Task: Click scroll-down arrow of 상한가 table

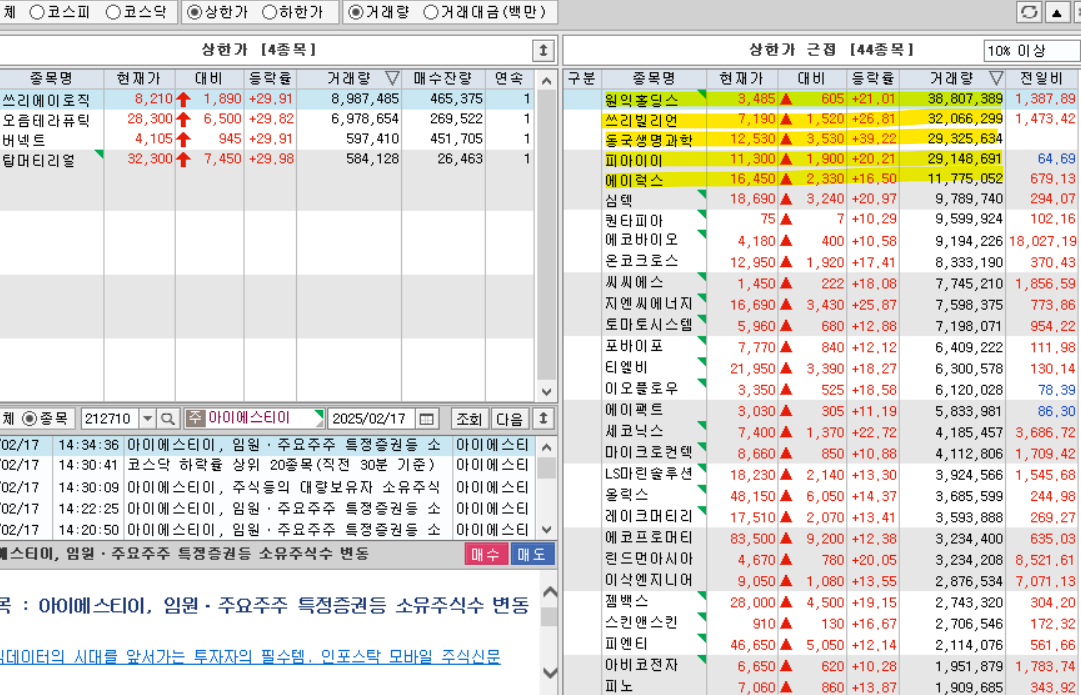Action: (547, 391)
